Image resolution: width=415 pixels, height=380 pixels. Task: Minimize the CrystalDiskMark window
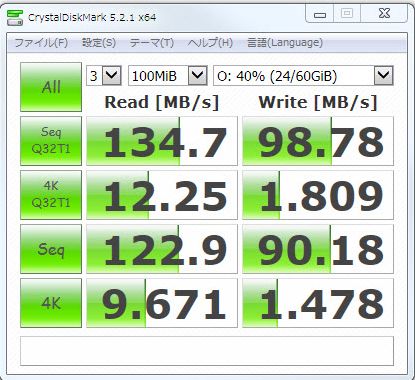click(x=320, y=14)
